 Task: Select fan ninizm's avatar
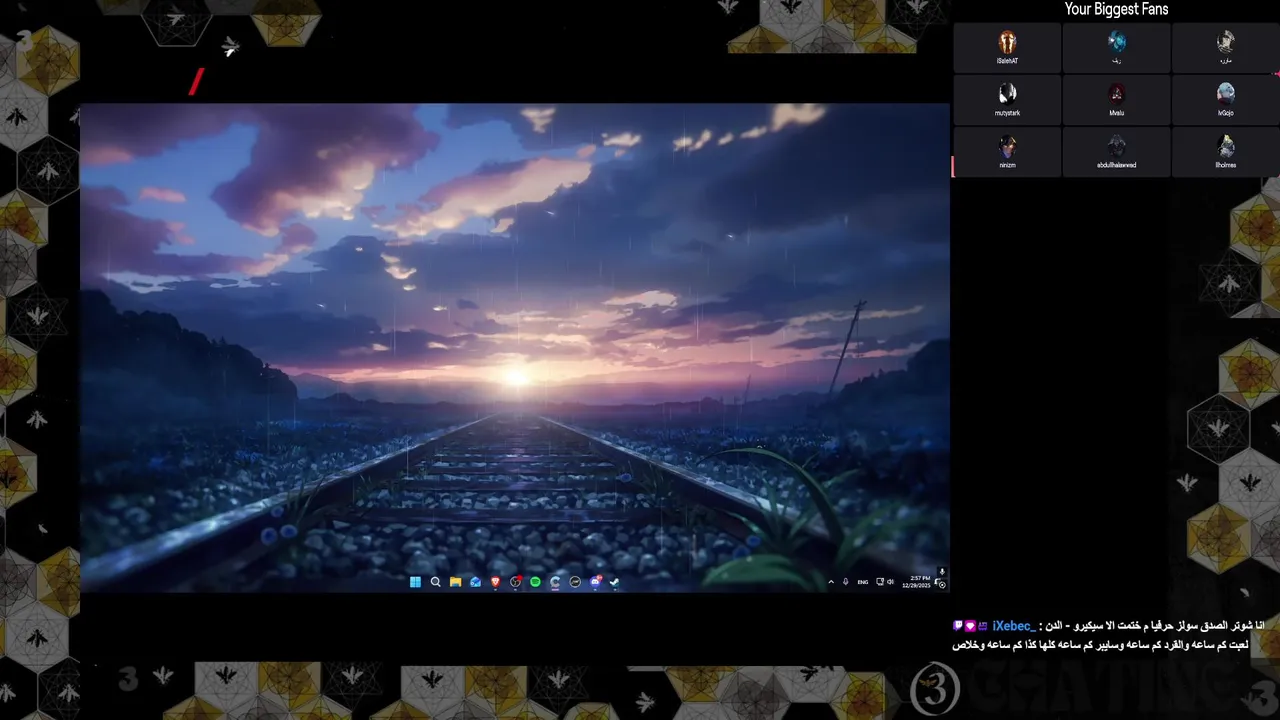pyautogui.click(x=1007, y=146)
